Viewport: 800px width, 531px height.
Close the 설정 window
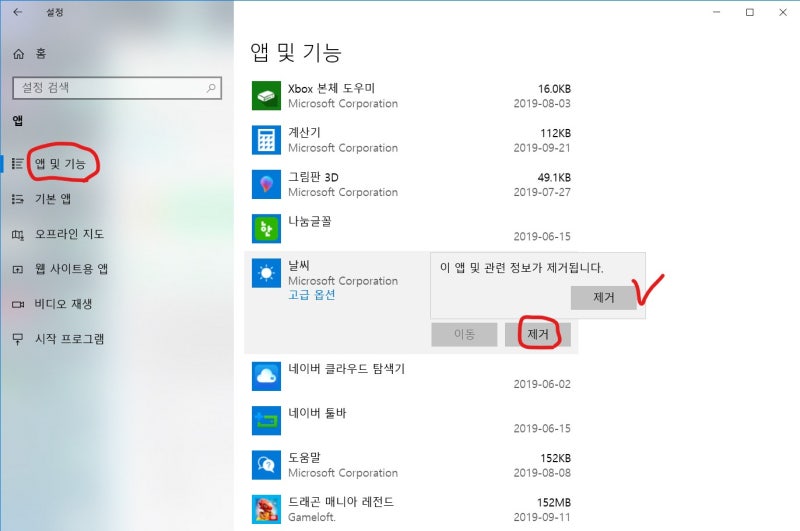click(783, 12)
